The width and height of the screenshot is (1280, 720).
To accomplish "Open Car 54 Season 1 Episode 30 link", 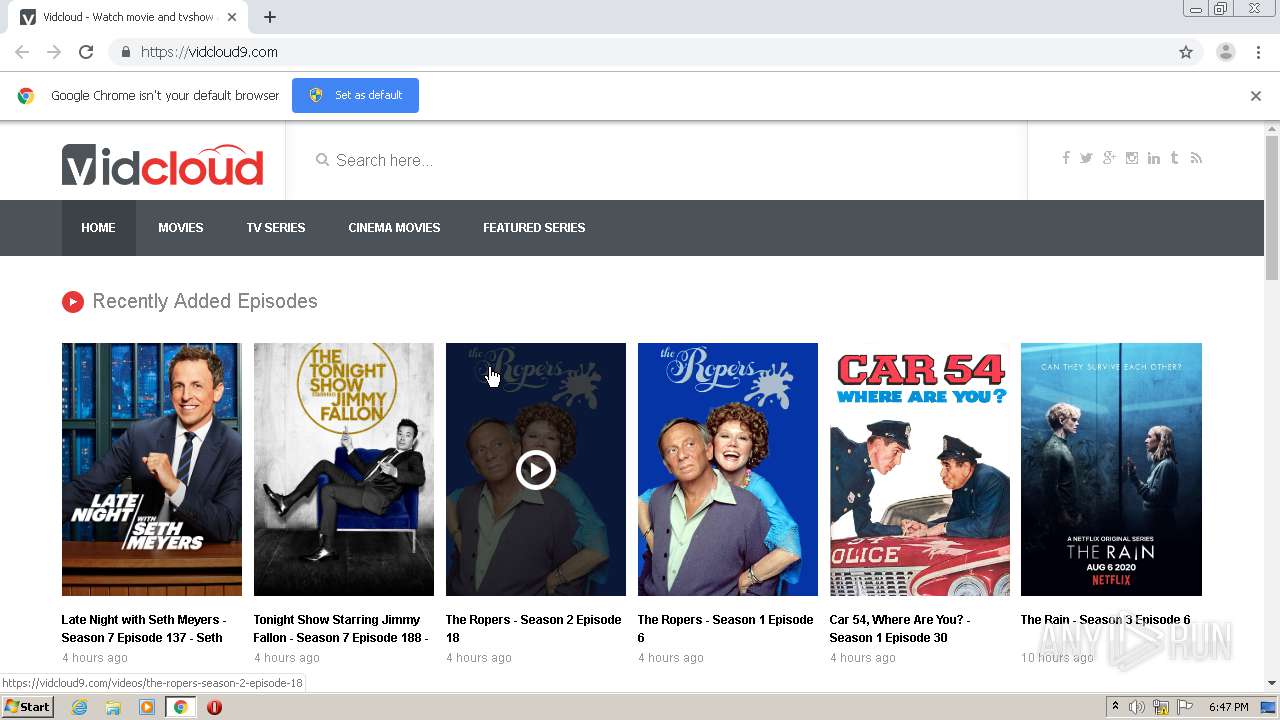I will (900, 628).
